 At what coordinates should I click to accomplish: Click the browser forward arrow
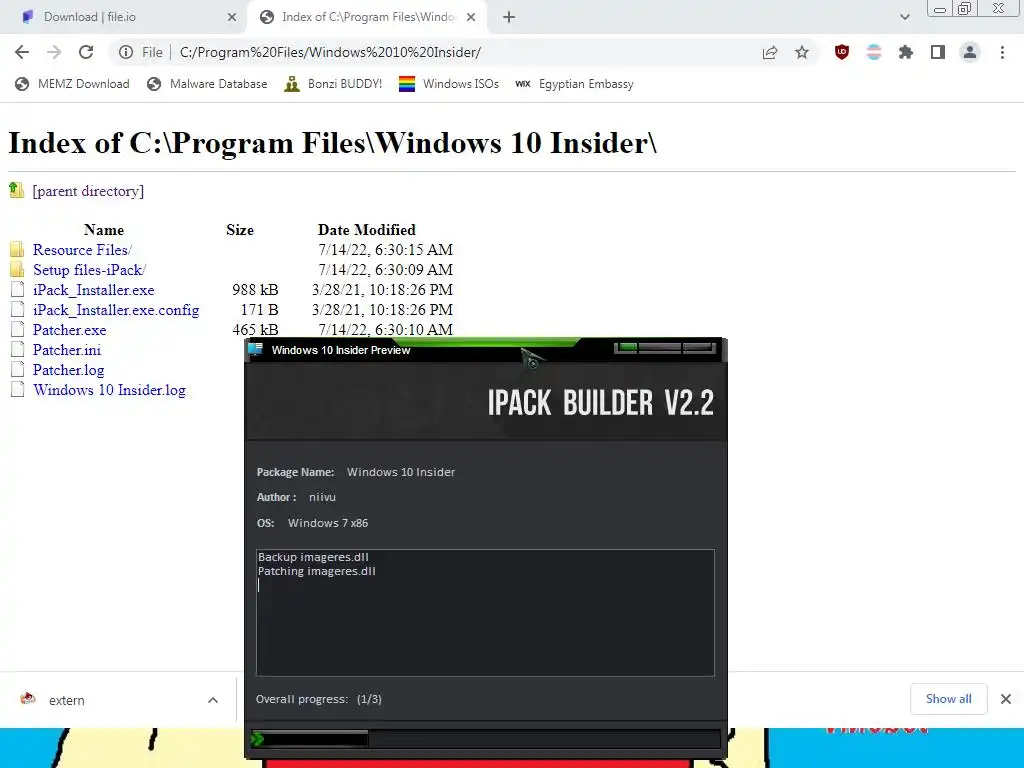[x=54, y=52]
